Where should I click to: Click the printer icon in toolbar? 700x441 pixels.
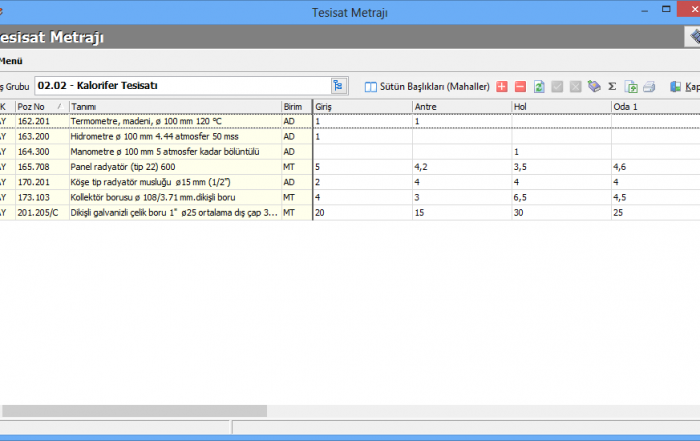tap(649, 87)
